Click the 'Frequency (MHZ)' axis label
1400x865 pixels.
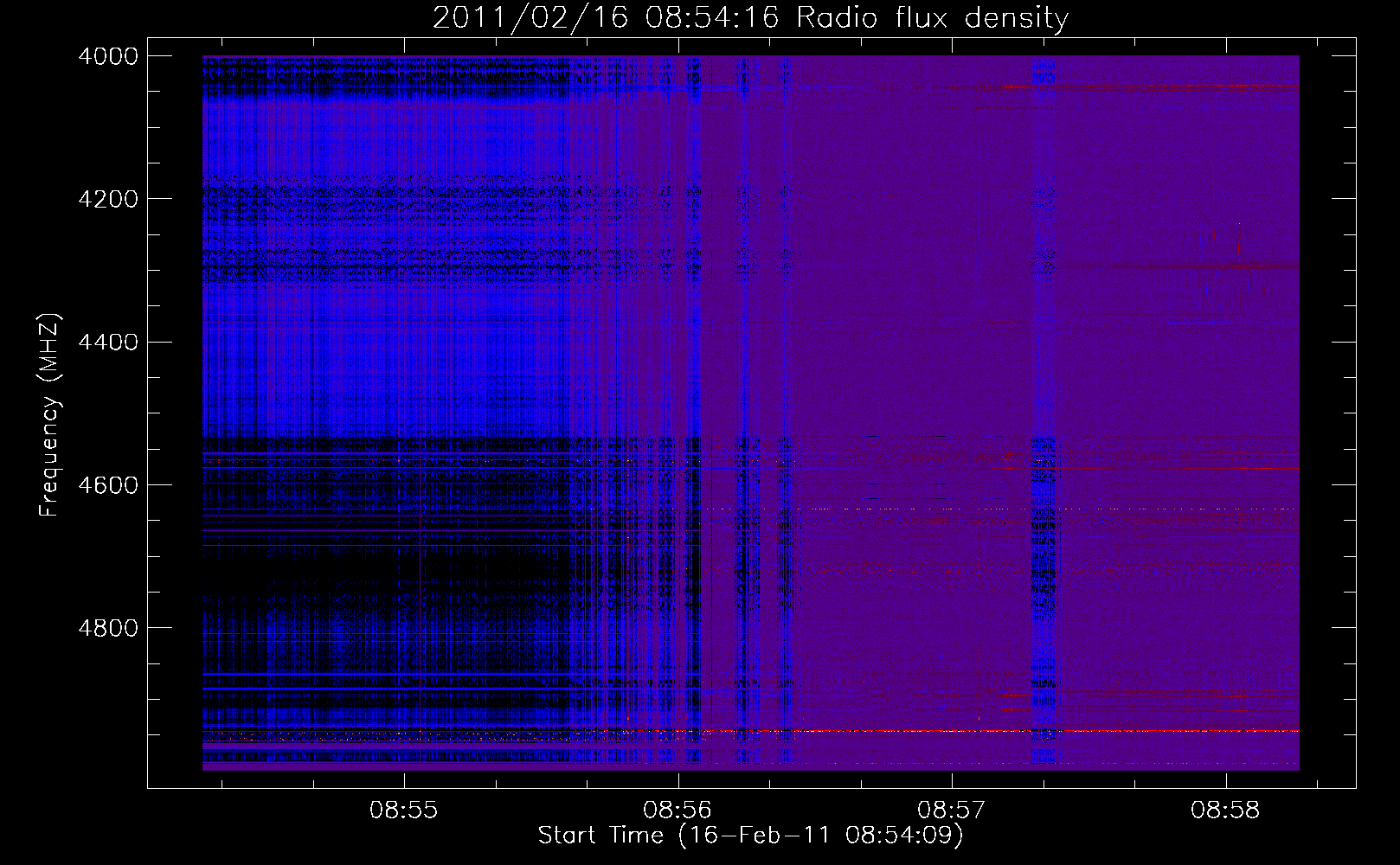(x=50, y=415)
